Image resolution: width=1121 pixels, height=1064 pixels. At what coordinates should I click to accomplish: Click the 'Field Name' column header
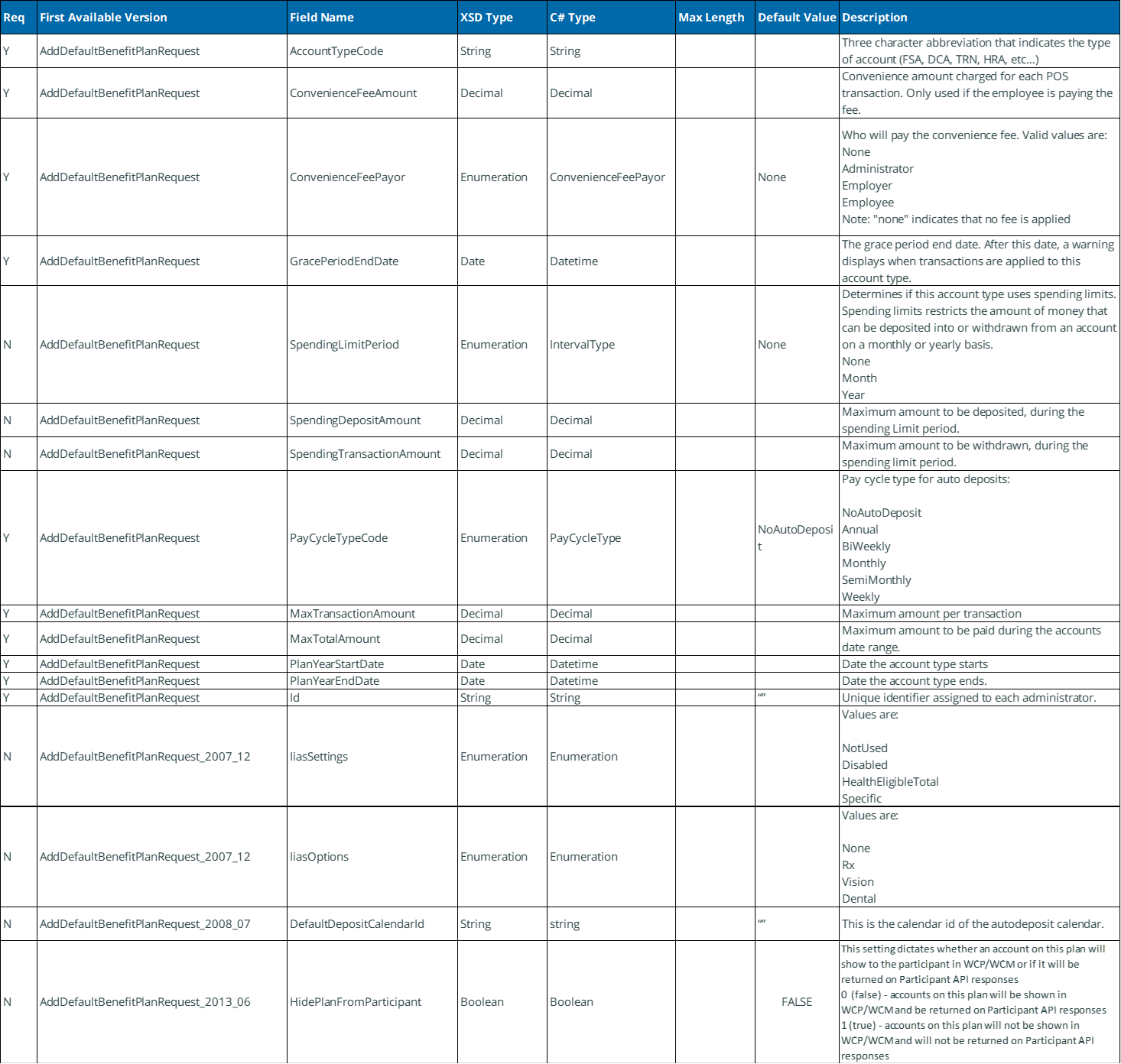click(372, 18)
